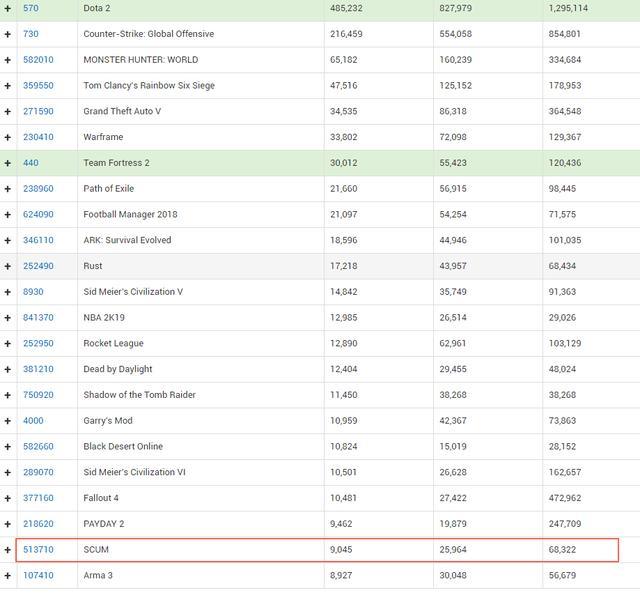Click plus icon beside Sid Meier's Civilization VI
Screen dimensions: 640x593
coord(7,473)
